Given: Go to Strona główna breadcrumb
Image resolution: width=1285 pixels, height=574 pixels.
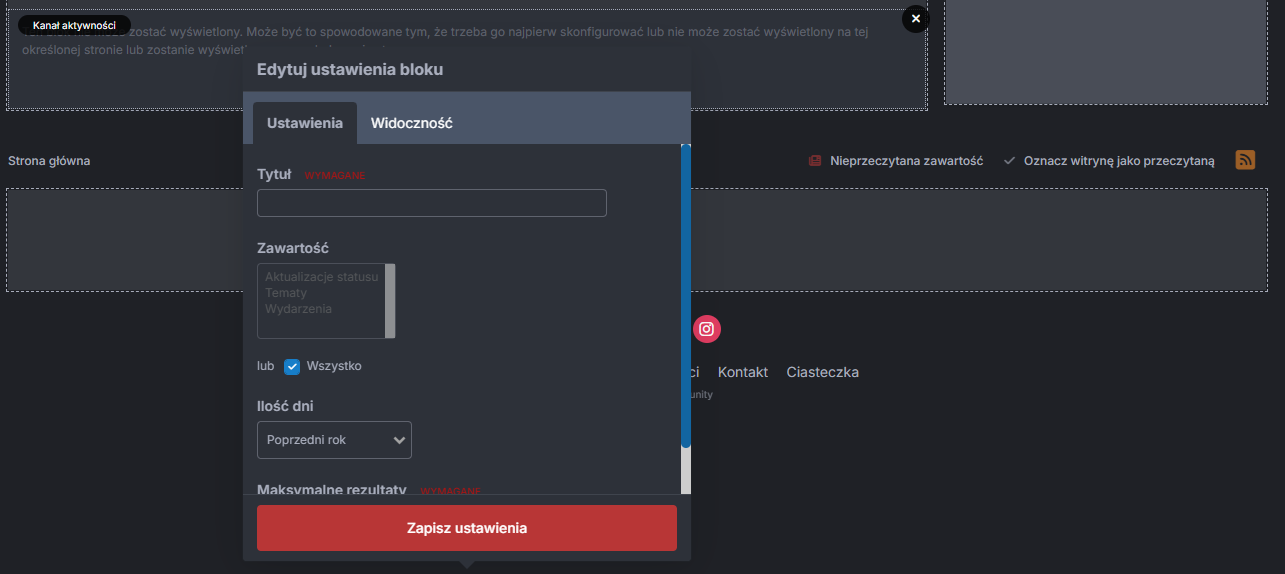Looking at the screenshot, I should [49, 161].
